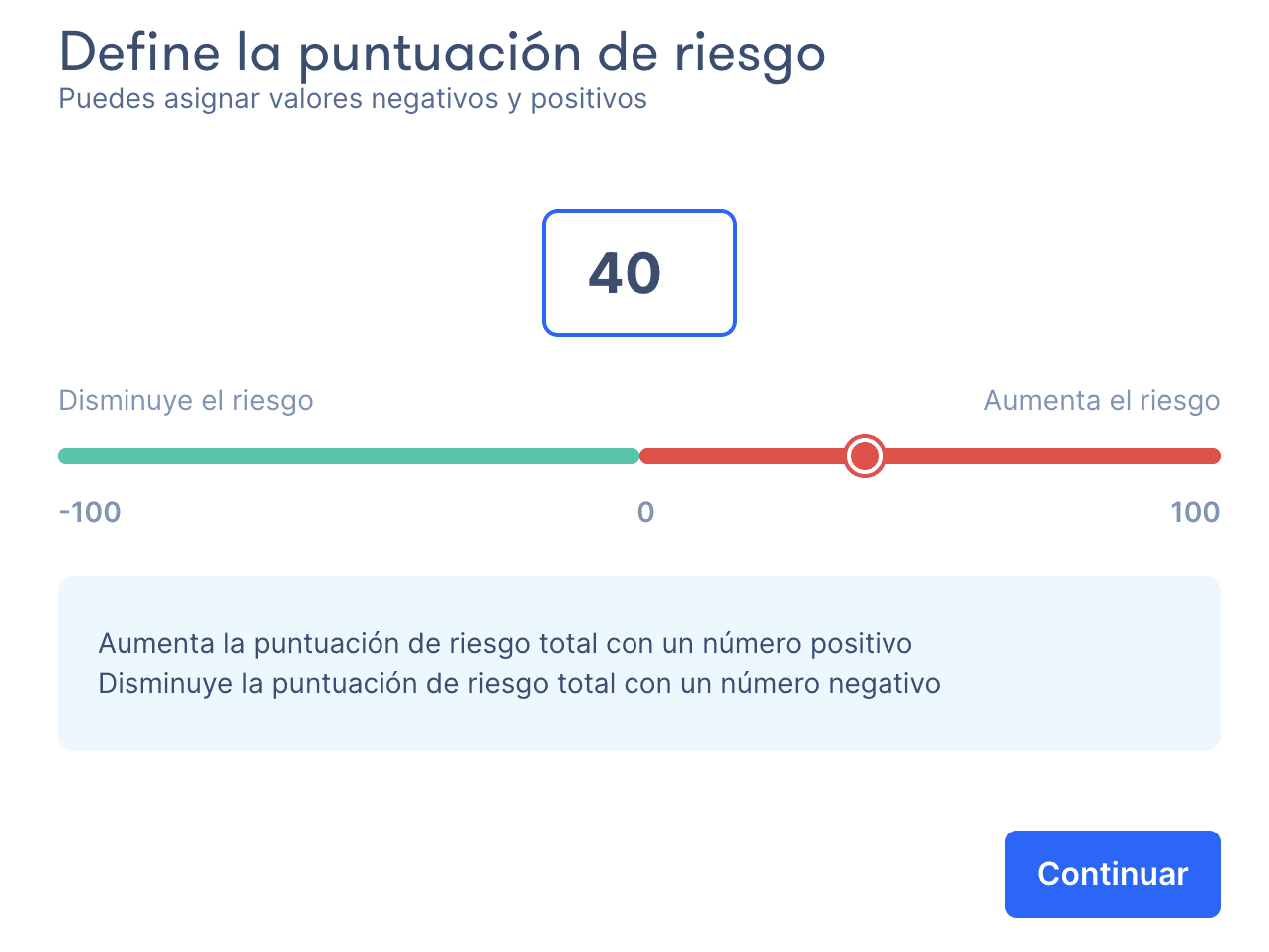Click the slider's green-red boundary at zero
The width and height of the screenshot is (1269, 952).
tap(640, 455)
